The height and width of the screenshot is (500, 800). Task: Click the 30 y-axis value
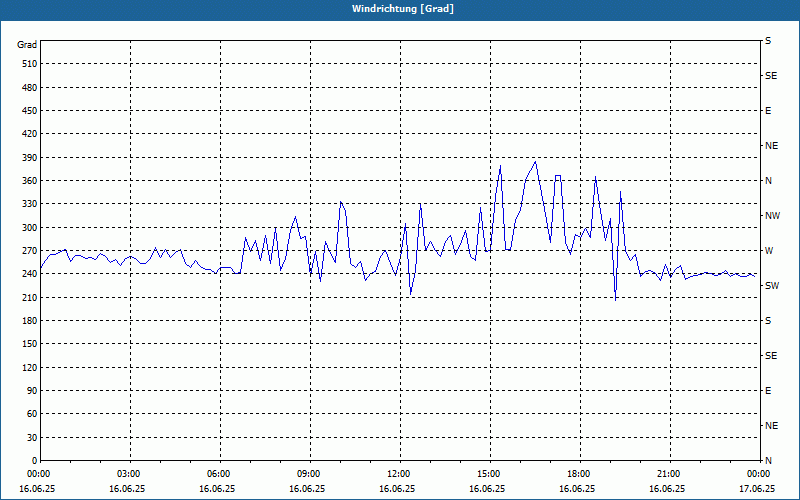tap(31, 438)
